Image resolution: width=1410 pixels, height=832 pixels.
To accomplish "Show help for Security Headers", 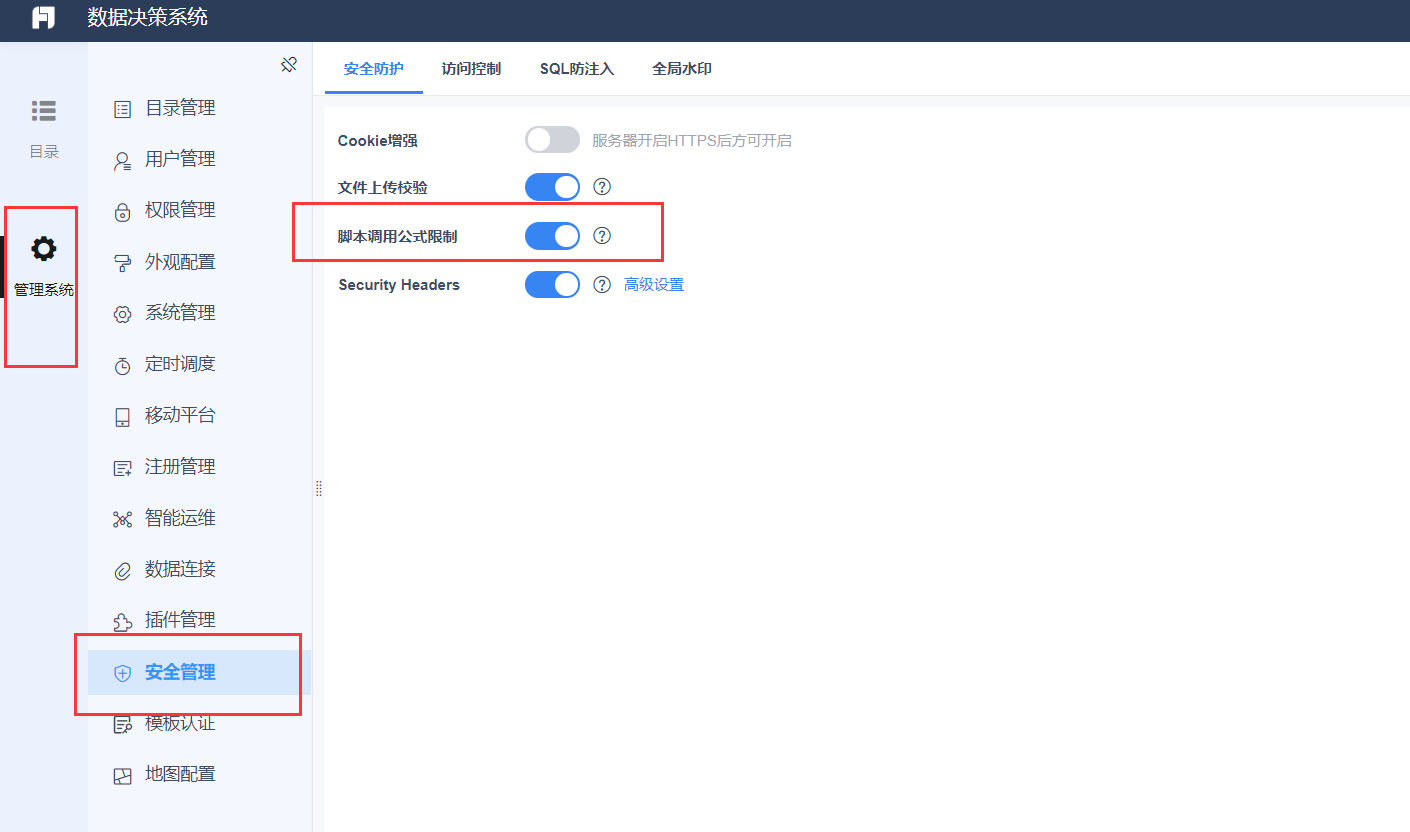I will [x=602, y=284].
